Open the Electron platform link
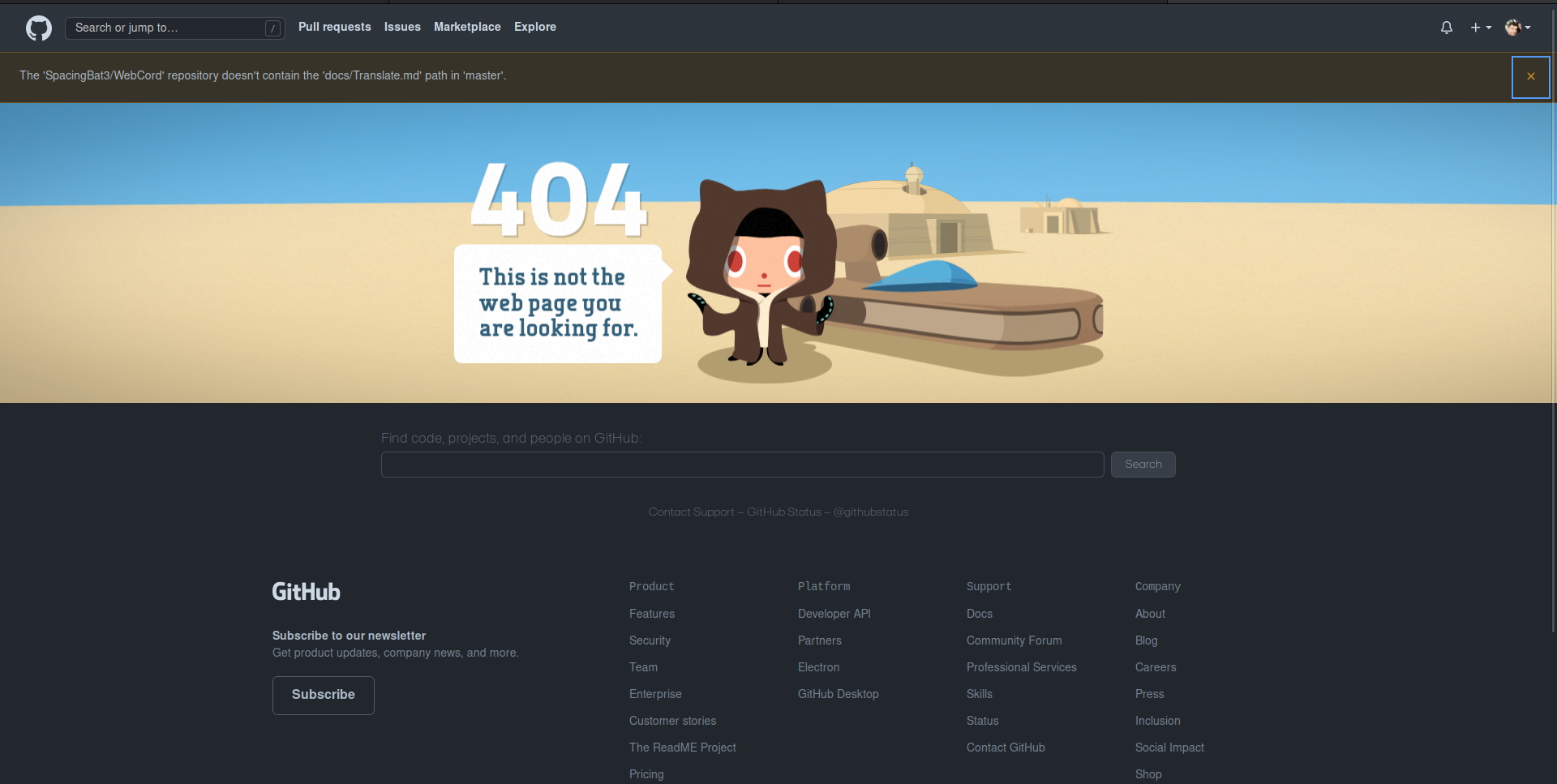The image size is (1557, 784). (x=818, y=667)
